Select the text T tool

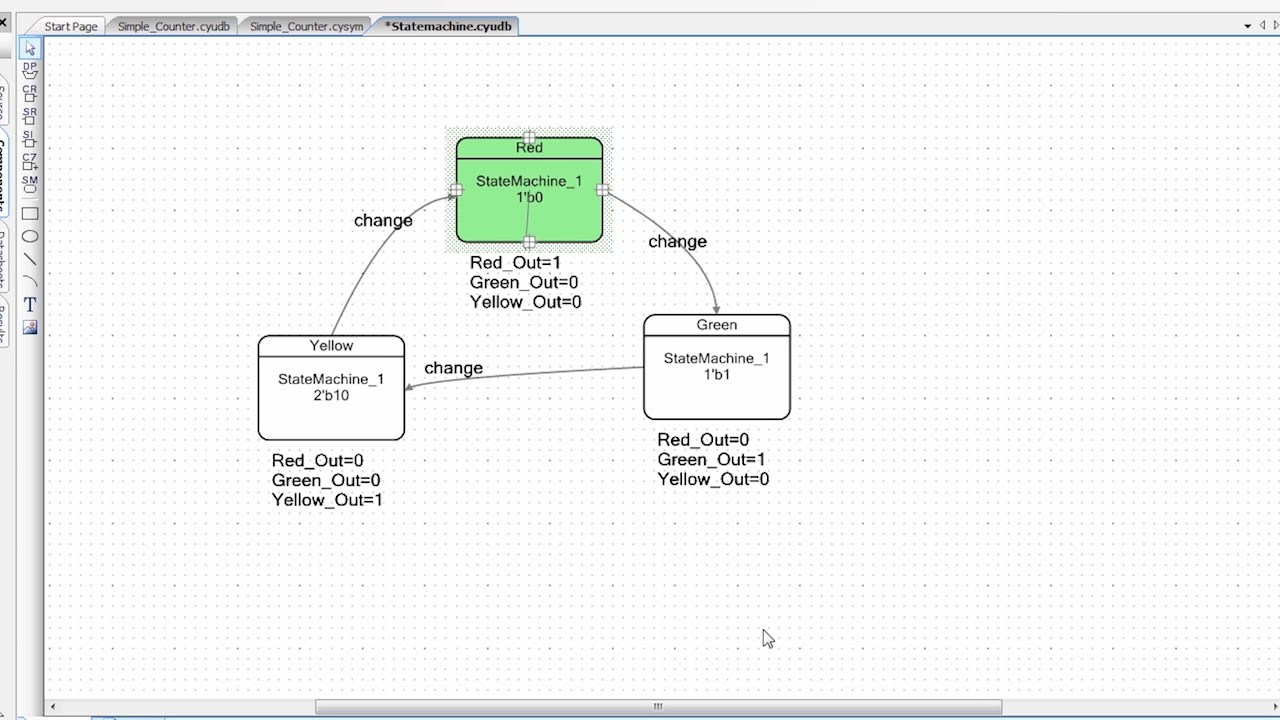[30, 304]
